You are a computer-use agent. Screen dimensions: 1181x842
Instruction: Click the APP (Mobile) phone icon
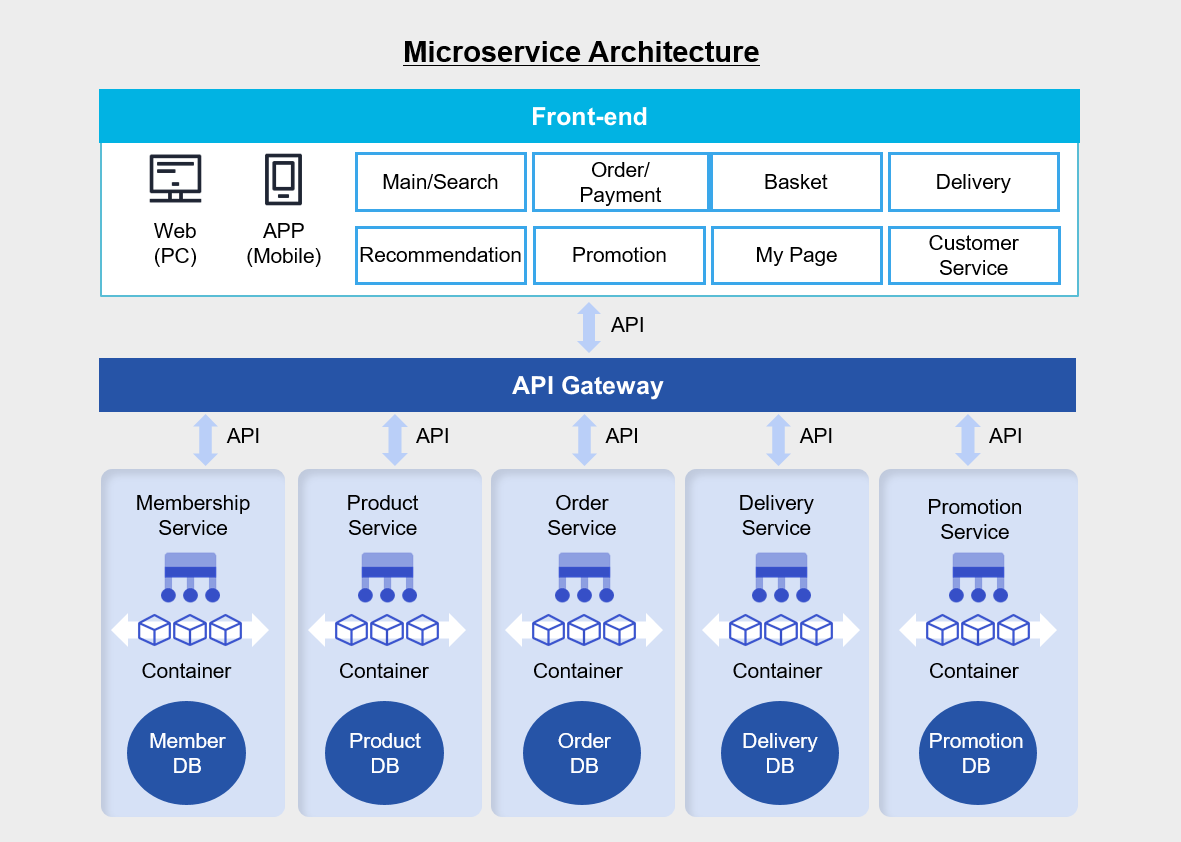click(x=283, y=179)
